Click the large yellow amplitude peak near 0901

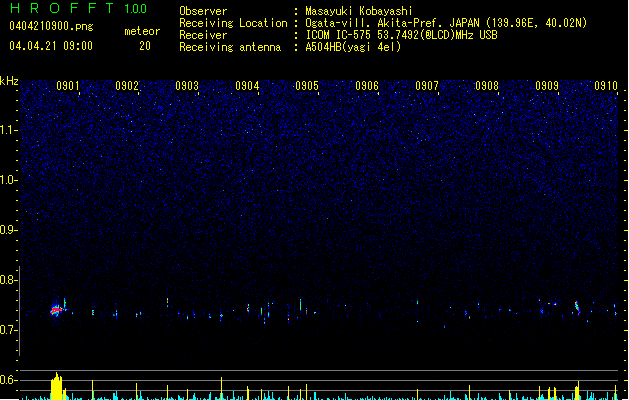(57, 386)
